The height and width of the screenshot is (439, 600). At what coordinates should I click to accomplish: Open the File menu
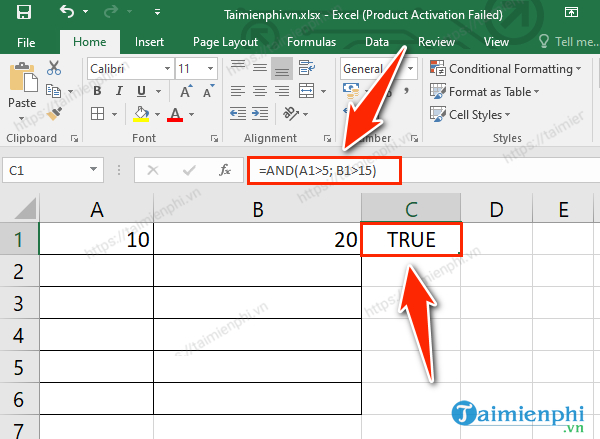pyautogui.click(x=26, y=42)
